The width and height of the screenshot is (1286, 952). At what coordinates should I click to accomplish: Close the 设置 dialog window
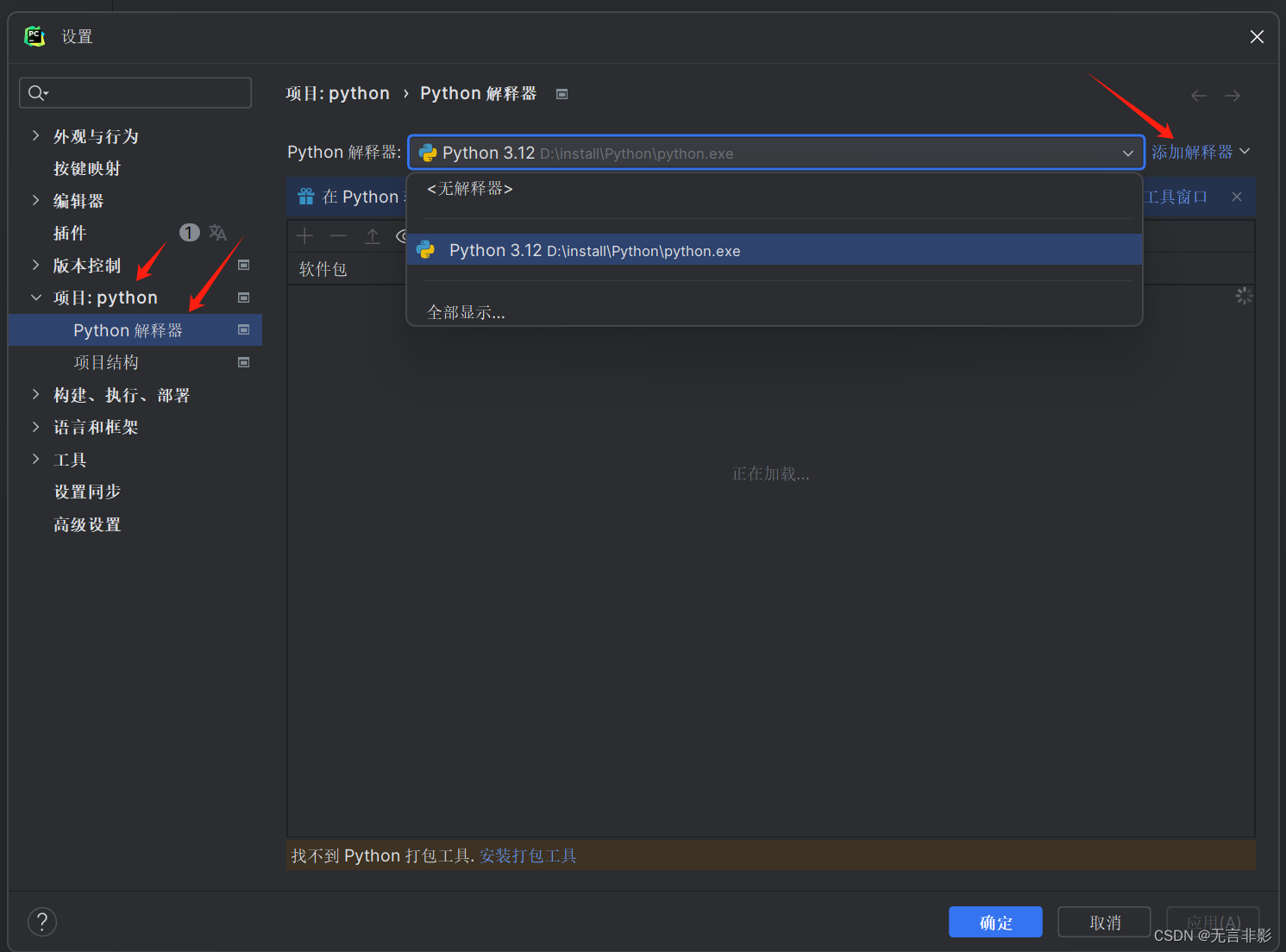1257,36
